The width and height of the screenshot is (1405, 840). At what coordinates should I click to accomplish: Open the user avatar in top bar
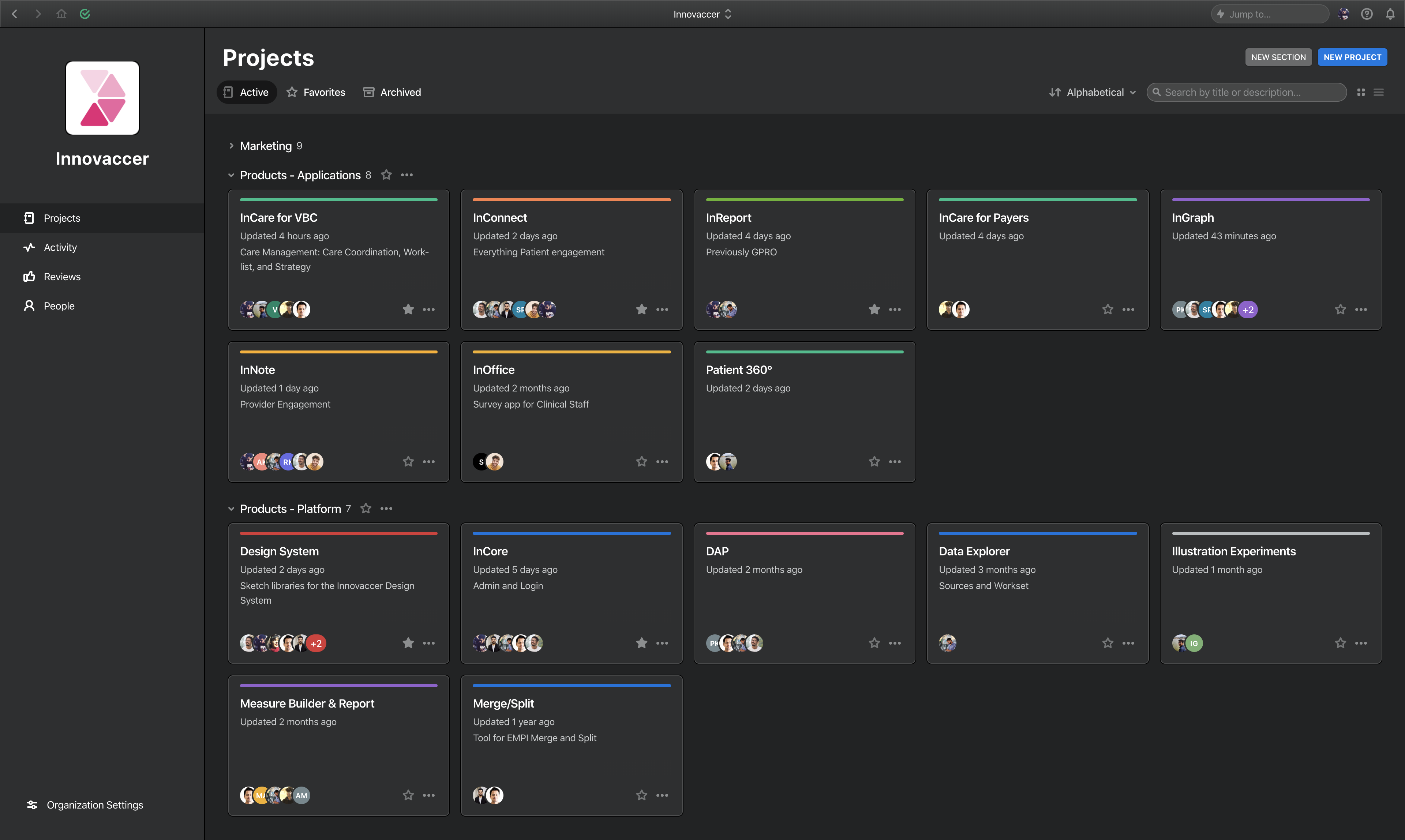tap(1343, 14)
